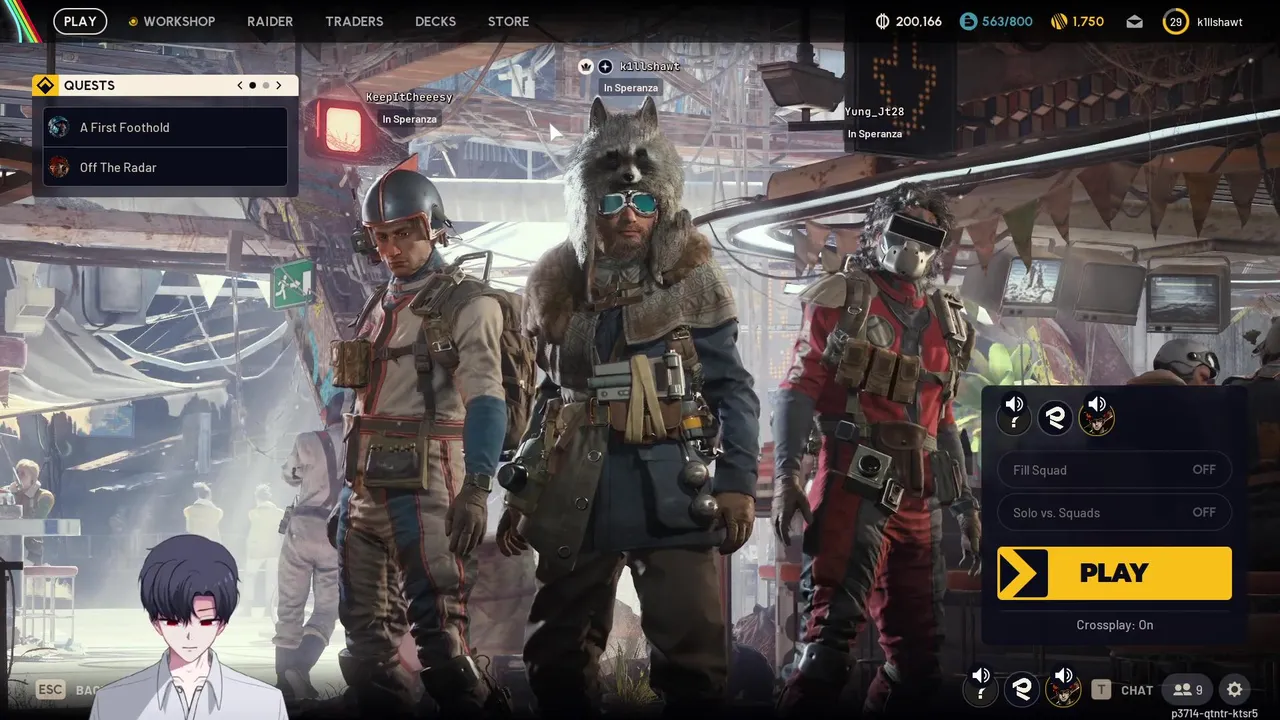Viewport: 1280px width, 720px height.
Task: Open the STORE tab
Action: tap(508, 21)
